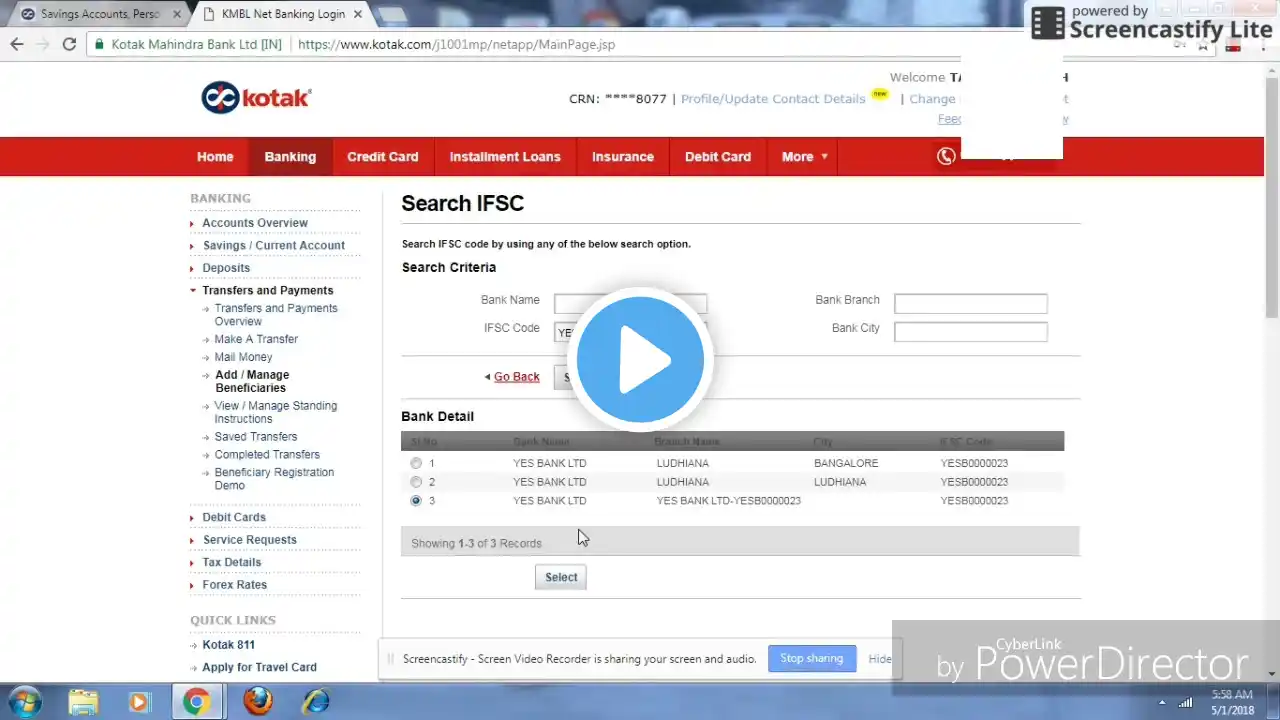Click the phone icon in the red bar
1280x720 pixels.
coord(946,156)
